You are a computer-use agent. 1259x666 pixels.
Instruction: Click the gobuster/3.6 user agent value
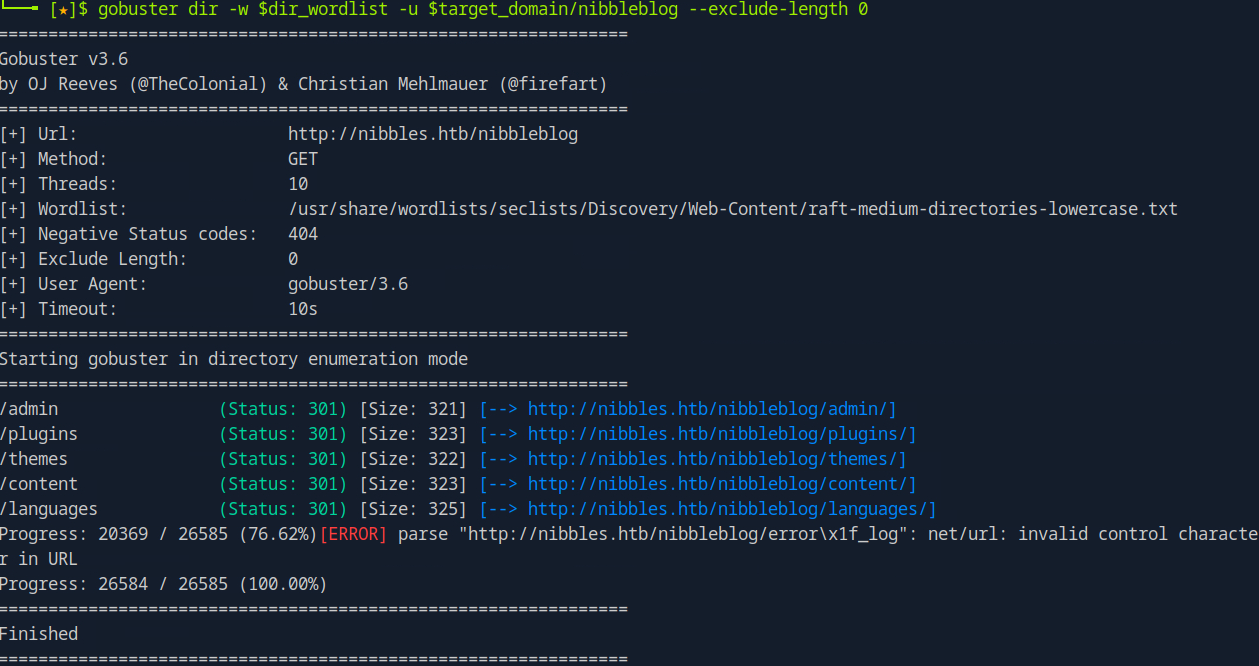[347, 284]
